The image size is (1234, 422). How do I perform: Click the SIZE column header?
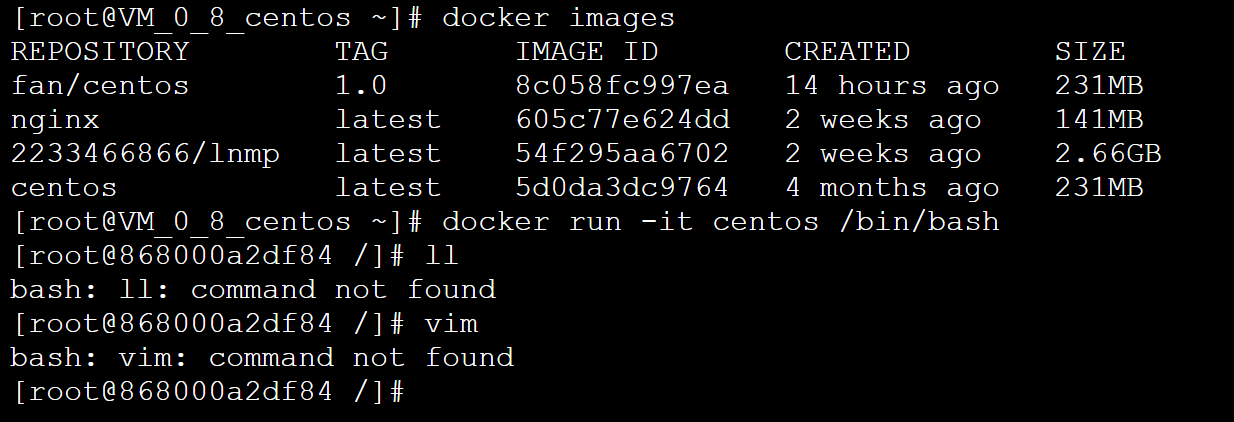pyautogui.click(x=1090, y=52)
